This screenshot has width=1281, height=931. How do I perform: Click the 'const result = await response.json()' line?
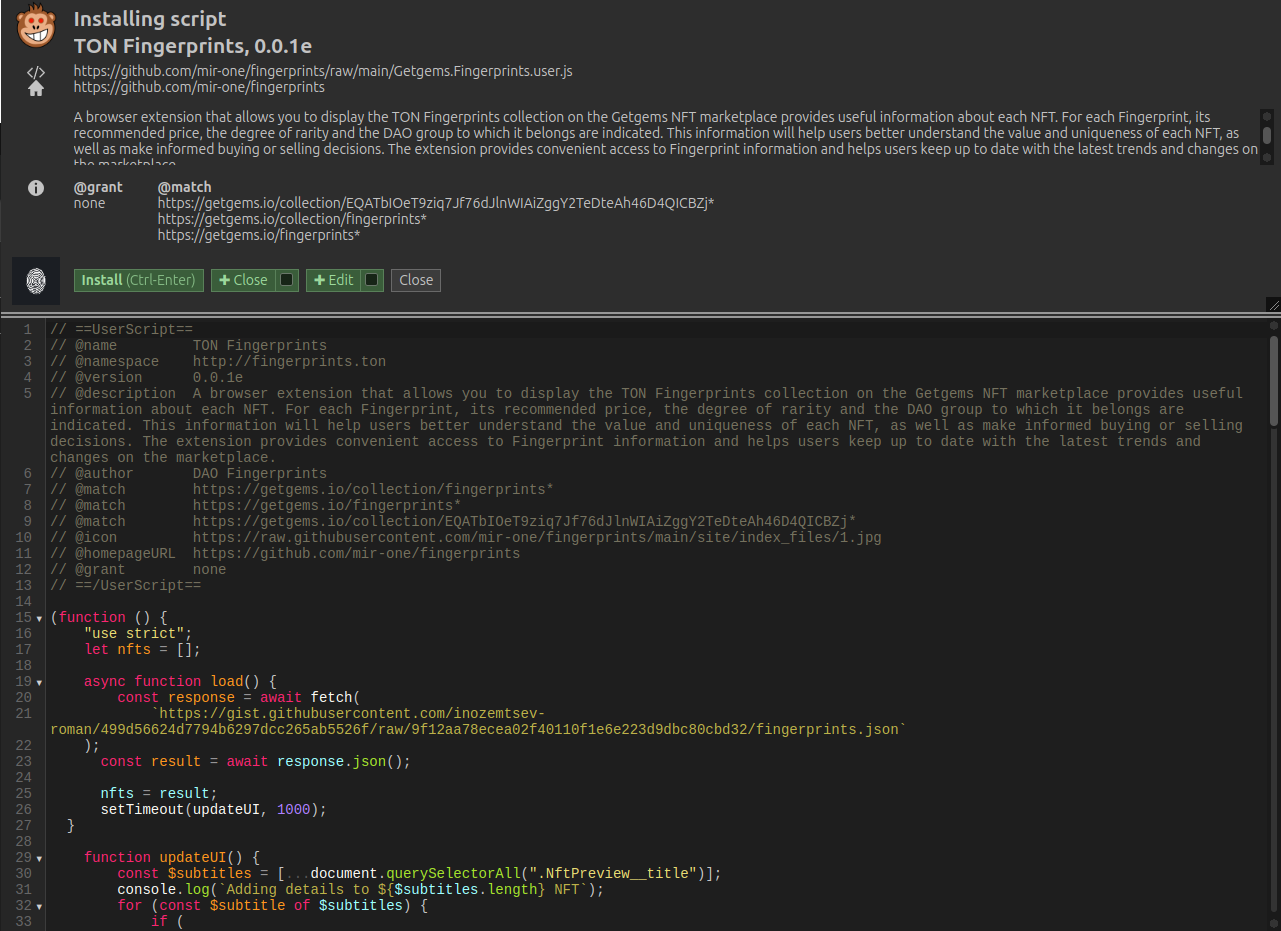pyautogui.click(x=256, y=761)
